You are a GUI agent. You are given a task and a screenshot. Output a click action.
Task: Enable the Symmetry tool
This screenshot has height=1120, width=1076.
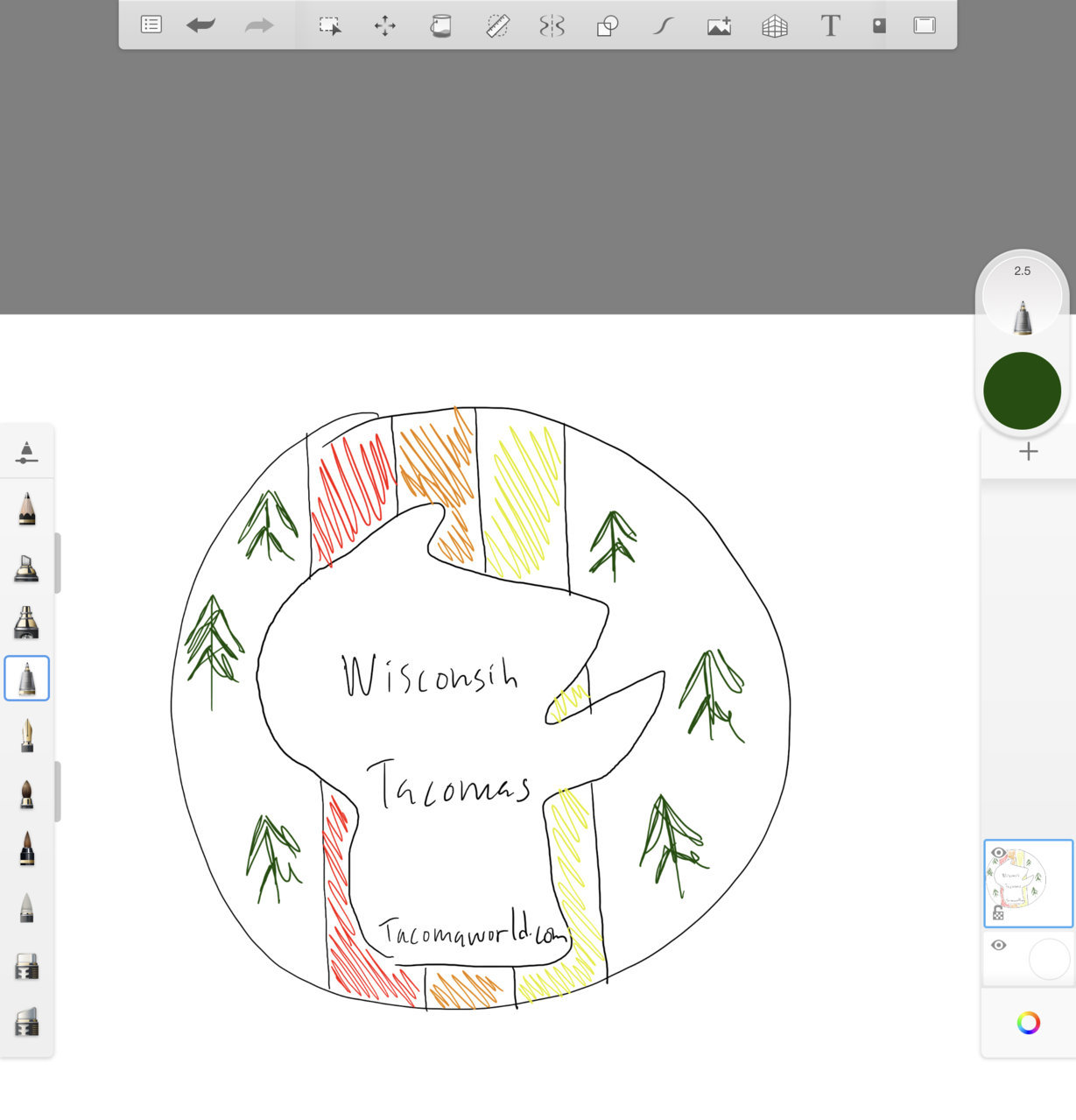point(552,25)
